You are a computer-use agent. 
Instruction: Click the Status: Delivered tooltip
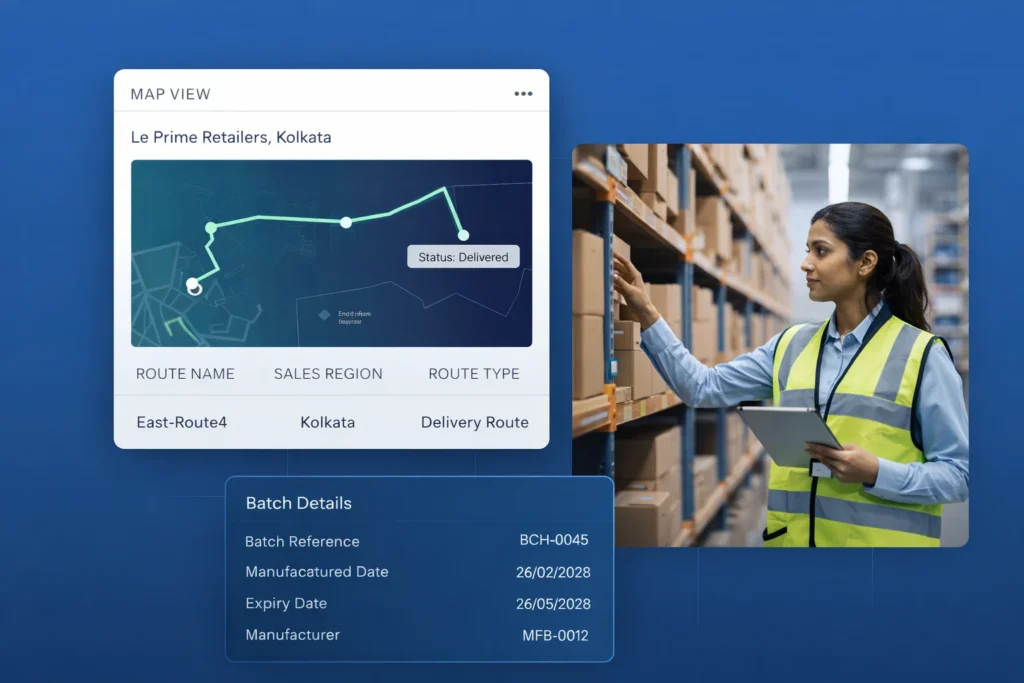463,257
